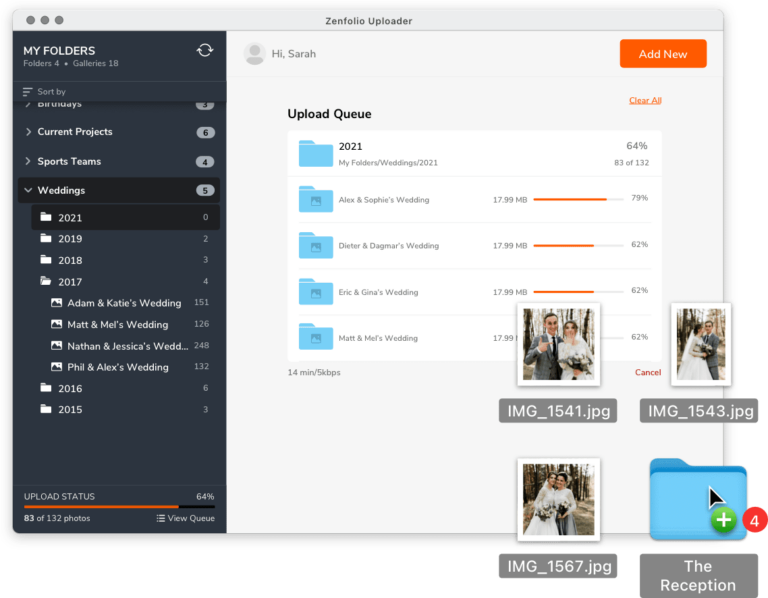Click the IMG_1567.jpg wedding photo thumbnail

558,499
